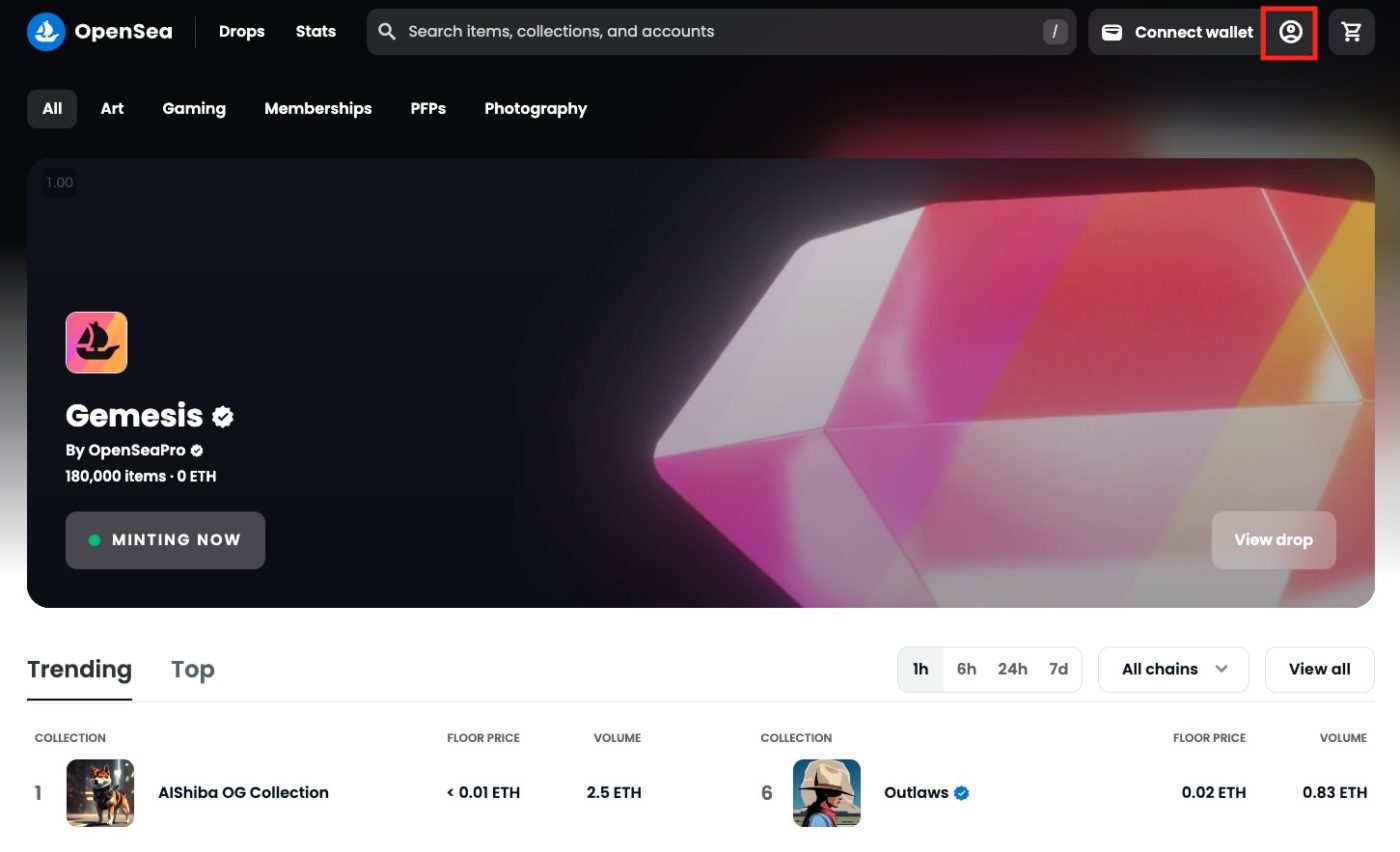Switch to the Trending tab
This screenshot has width=1400, height=852.
click(x=79, y=669)
